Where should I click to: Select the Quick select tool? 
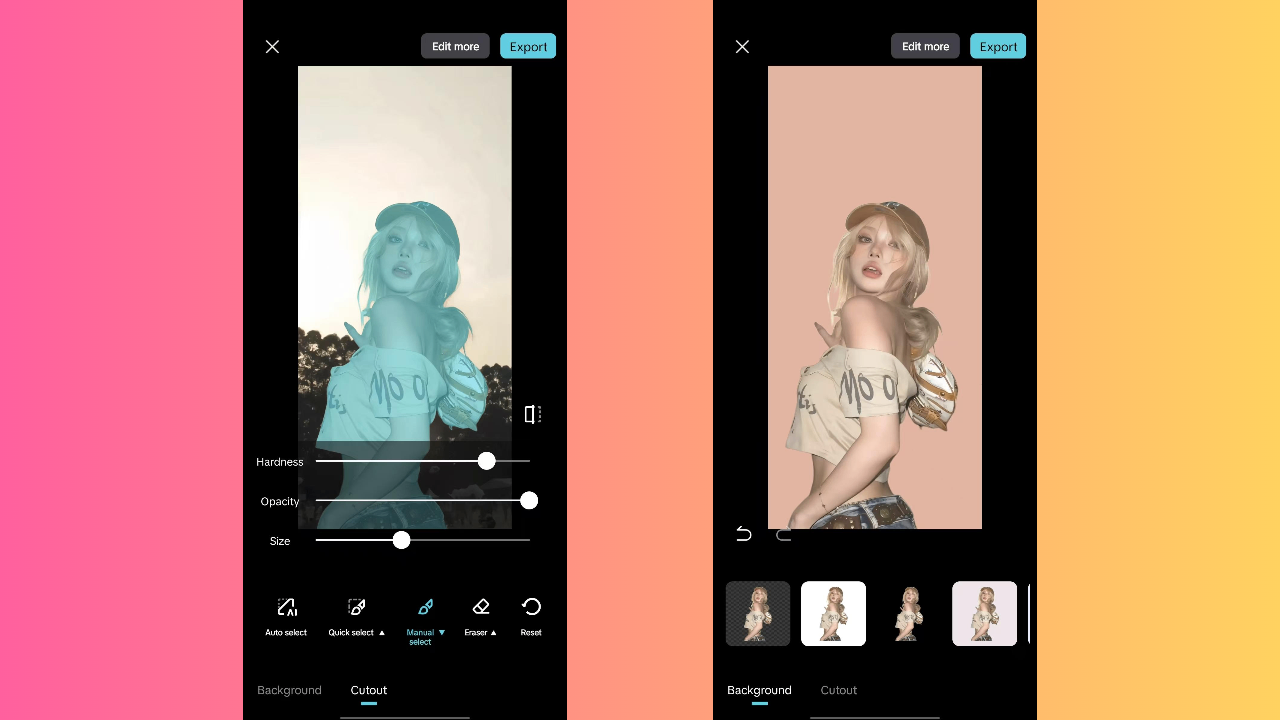(x=356, y=615)
